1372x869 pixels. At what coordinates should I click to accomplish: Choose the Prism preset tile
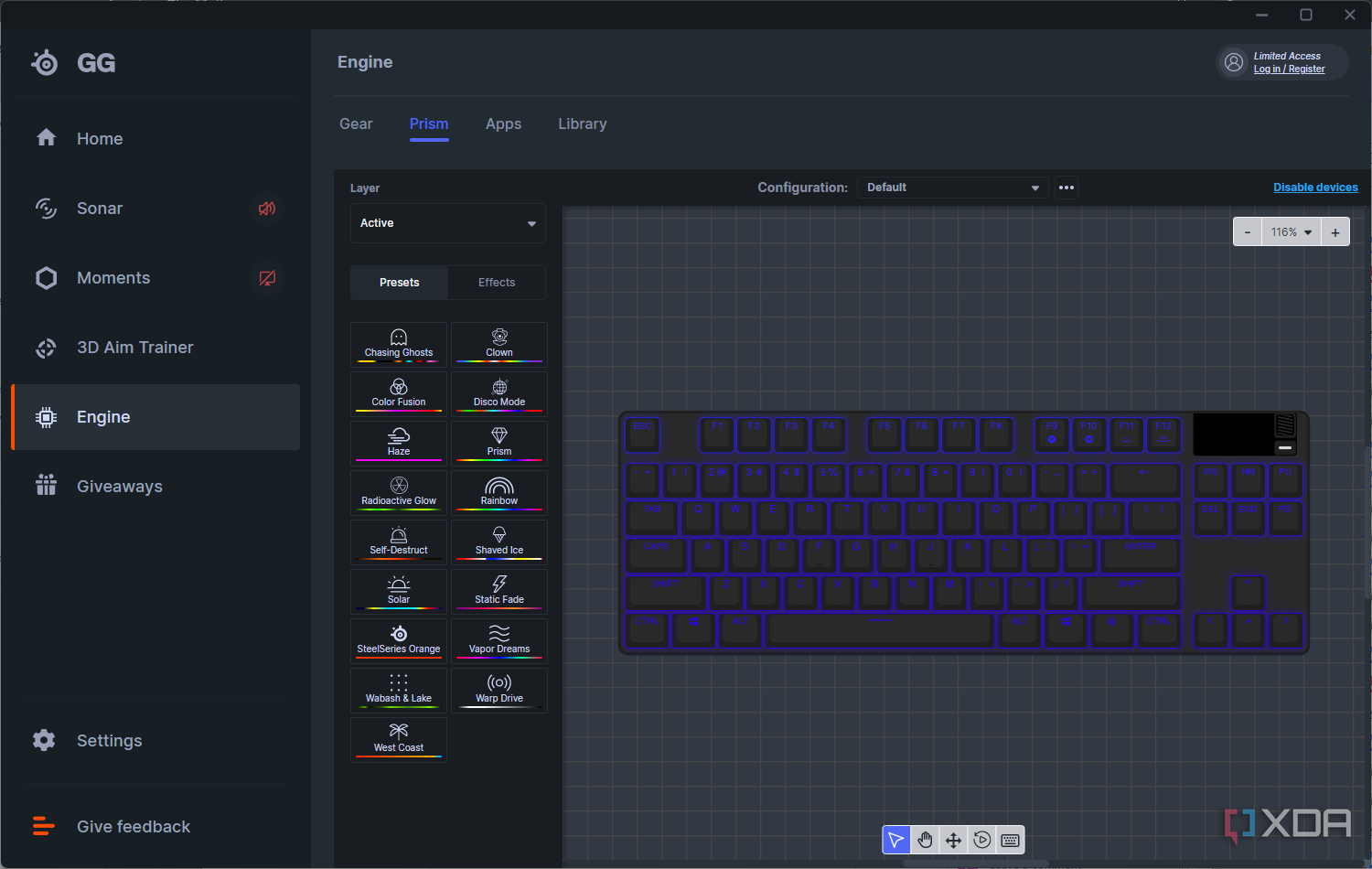(499, 443)
